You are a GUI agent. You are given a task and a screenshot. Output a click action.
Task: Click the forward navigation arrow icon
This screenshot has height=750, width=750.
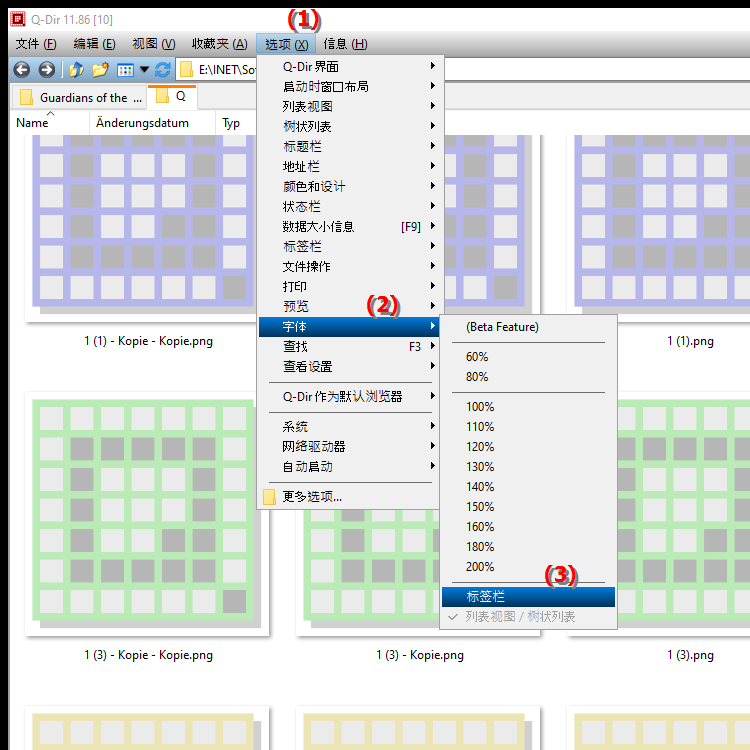click(x=46, y=70)
